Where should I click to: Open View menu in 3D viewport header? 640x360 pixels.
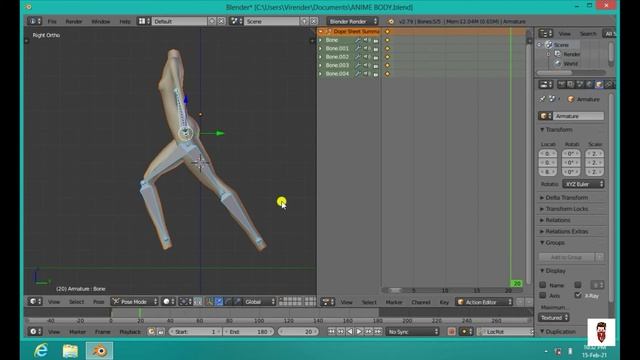tap(54, 302)
